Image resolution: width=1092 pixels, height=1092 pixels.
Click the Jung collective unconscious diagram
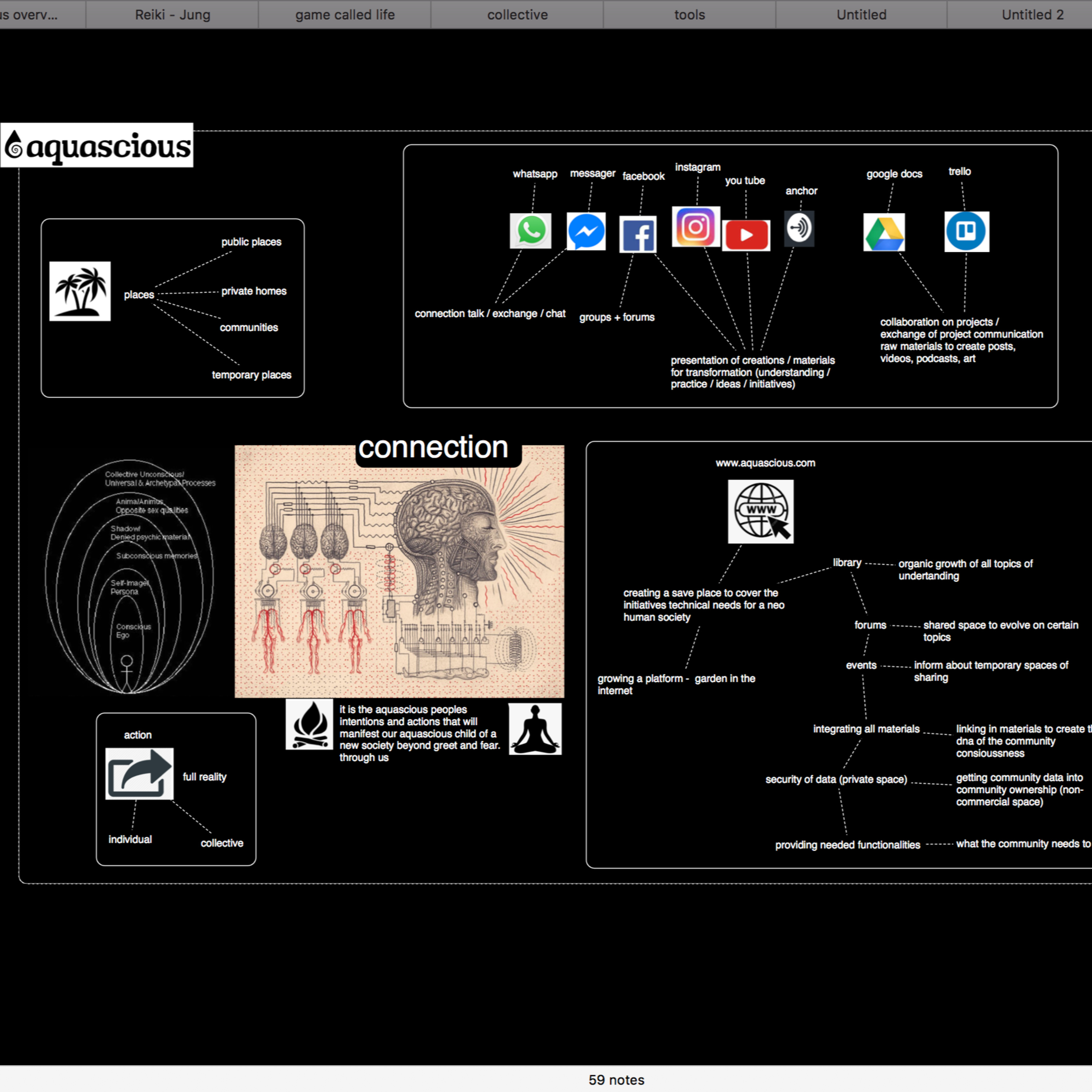[x=130, y=577]
